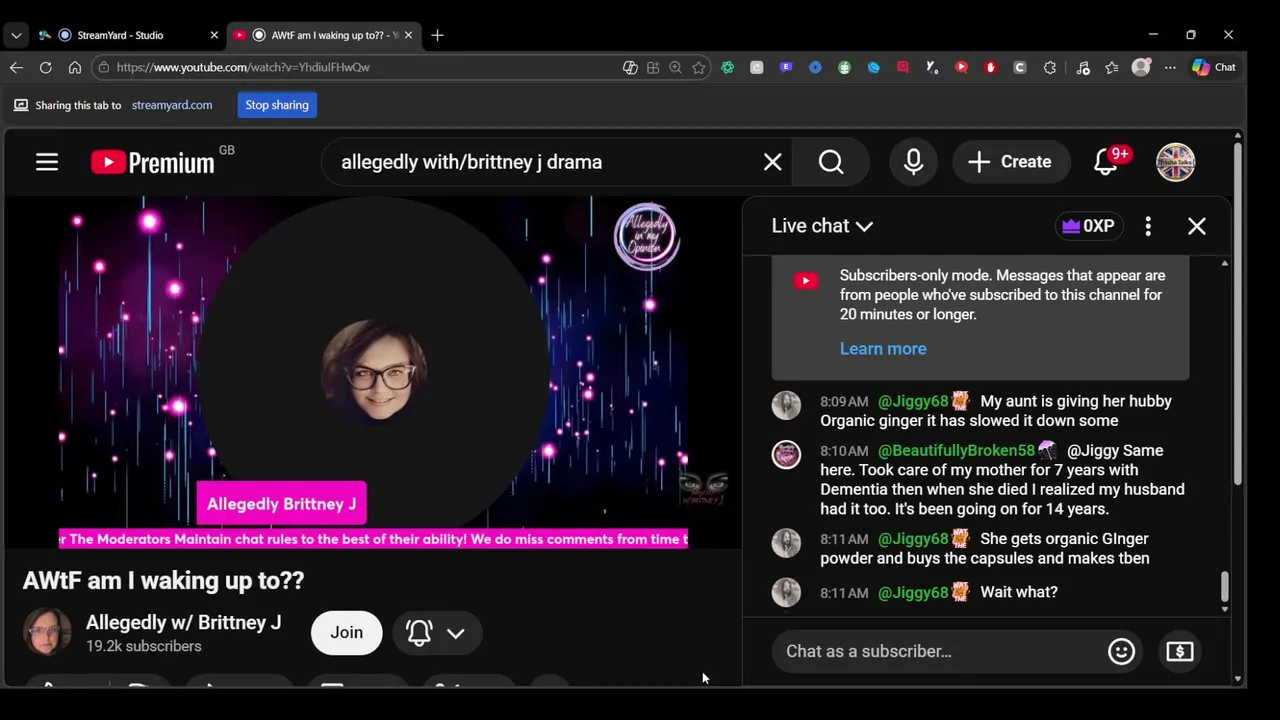The image size is (1280, 720).
Task: Close the StreamYard tab
Action: tap(213, 35)
